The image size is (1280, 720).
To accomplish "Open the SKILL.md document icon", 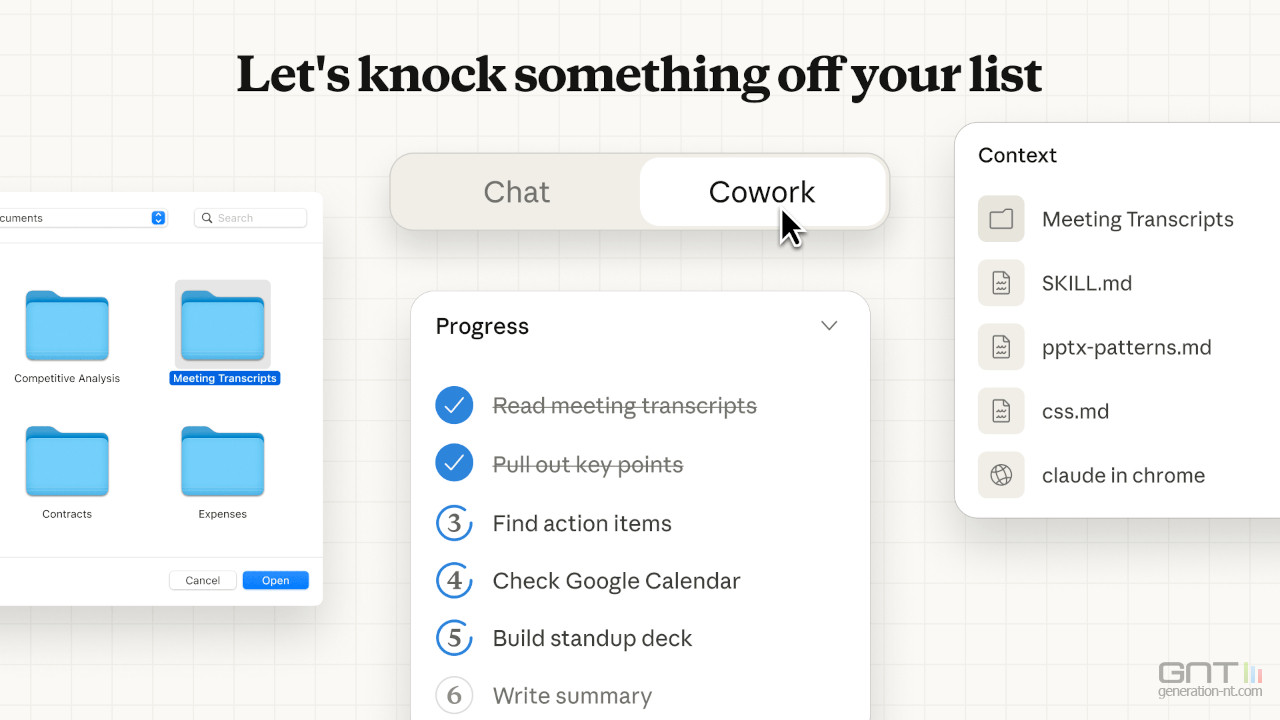I will pos(1001,283).
